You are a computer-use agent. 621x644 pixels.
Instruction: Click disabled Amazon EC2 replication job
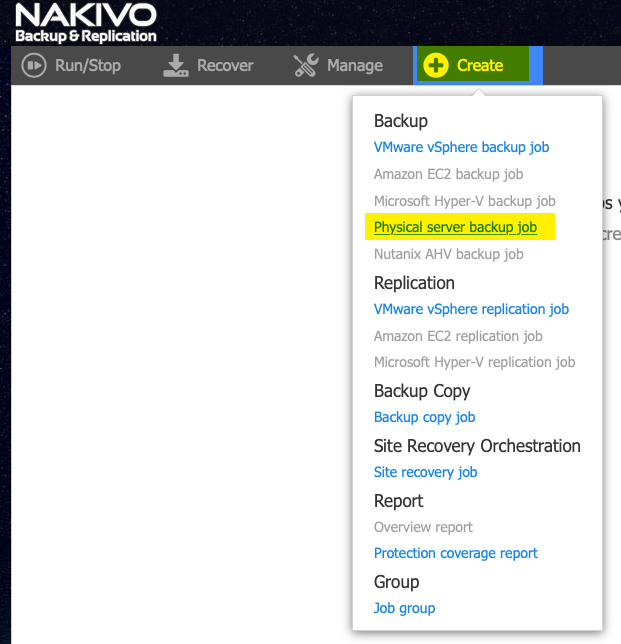(458, 336)
